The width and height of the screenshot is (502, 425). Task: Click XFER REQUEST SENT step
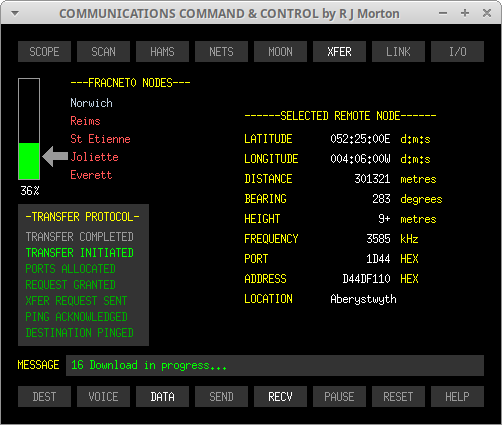pos(76,301)
